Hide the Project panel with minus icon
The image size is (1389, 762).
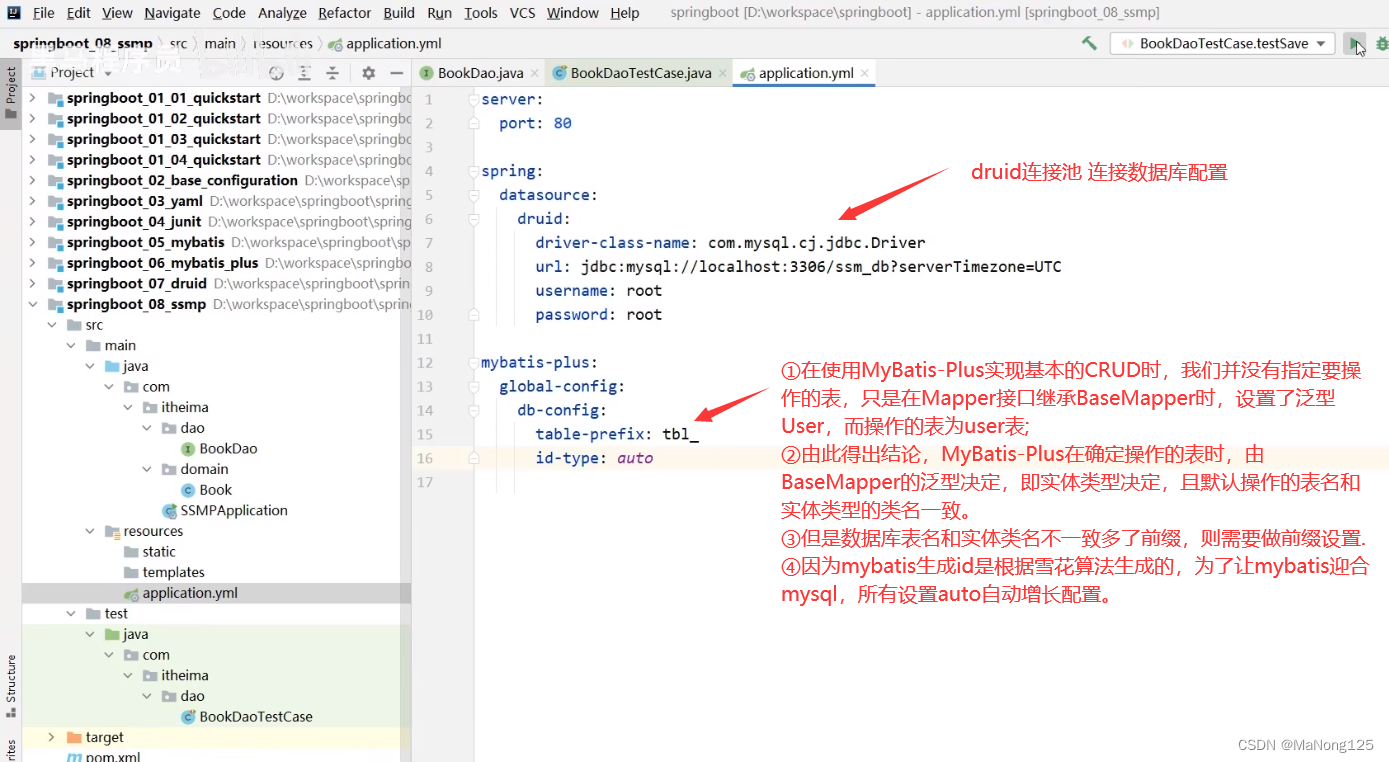(396, 73)
